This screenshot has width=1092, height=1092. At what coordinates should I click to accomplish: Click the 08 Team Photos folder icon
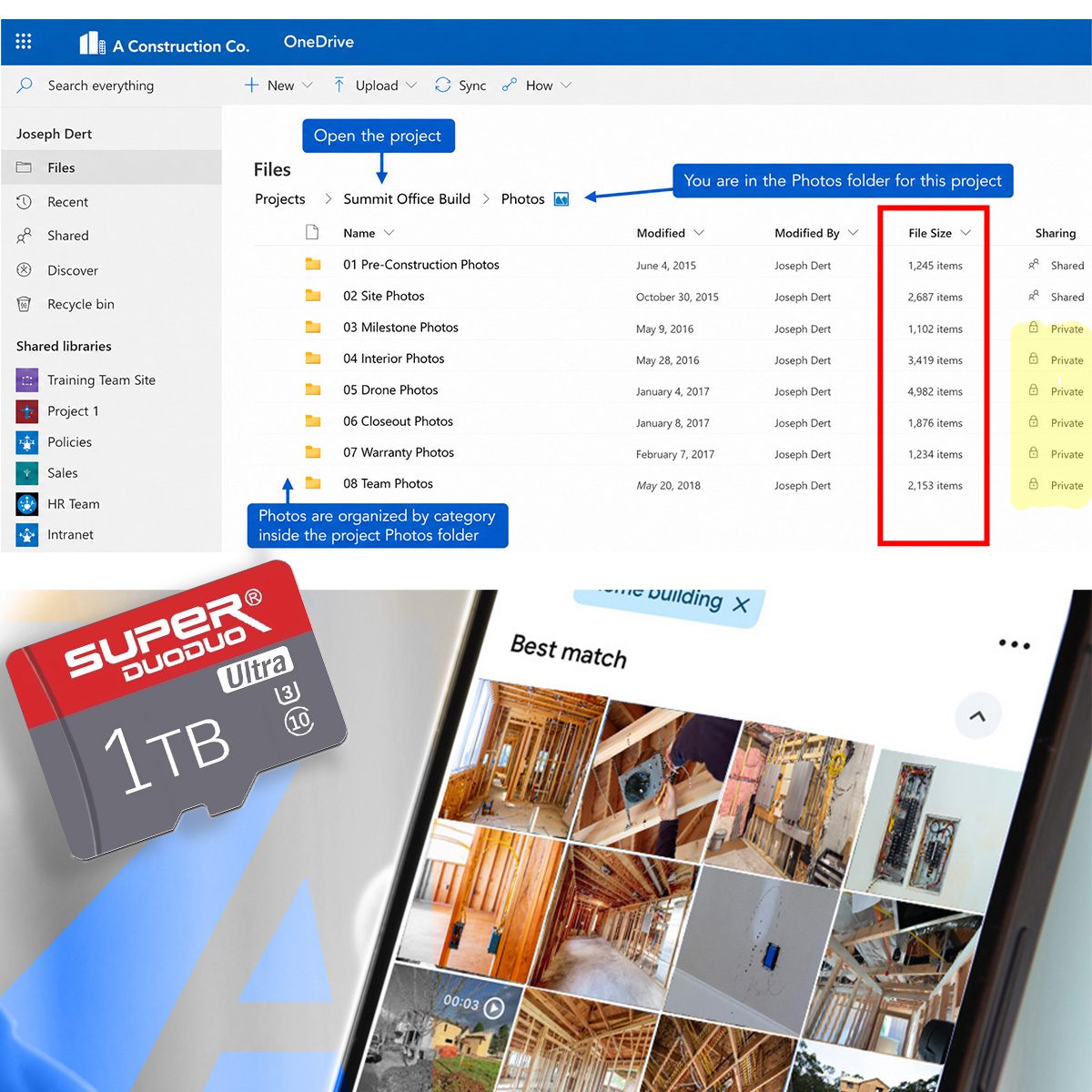click(313, 483)
